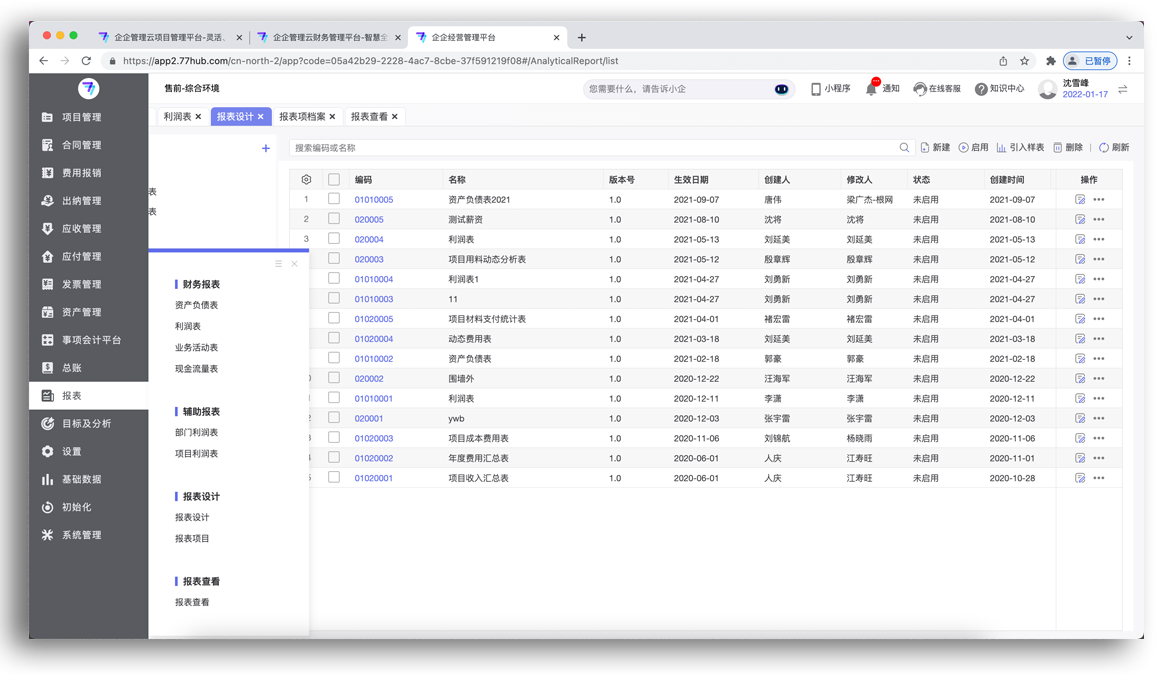Click the platform logo at sidebar top
This screenshot has width=1168, height=680.
[x=89, y=89]
